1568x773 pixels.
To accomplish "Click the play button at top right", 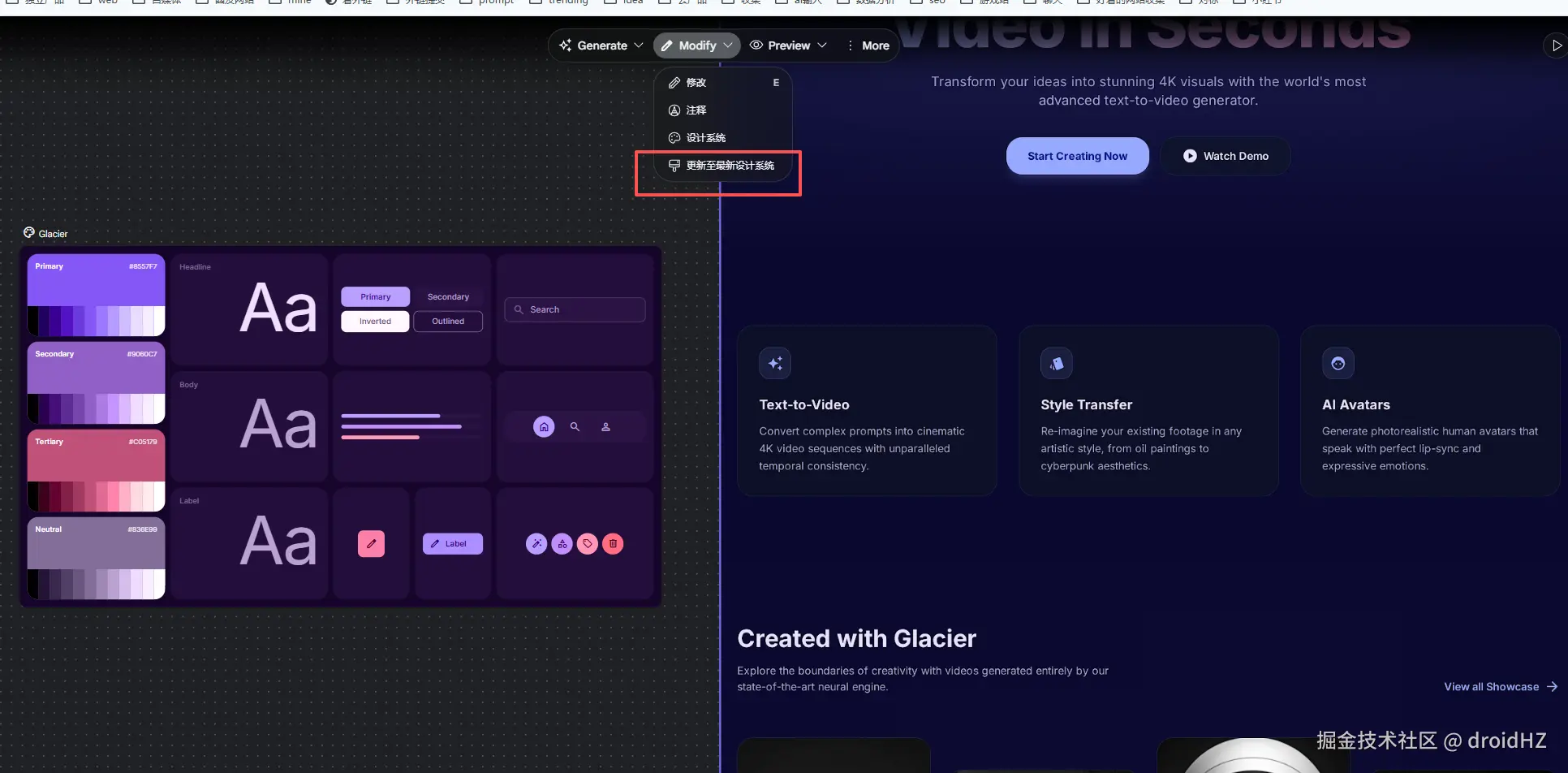I will 1556,45.
